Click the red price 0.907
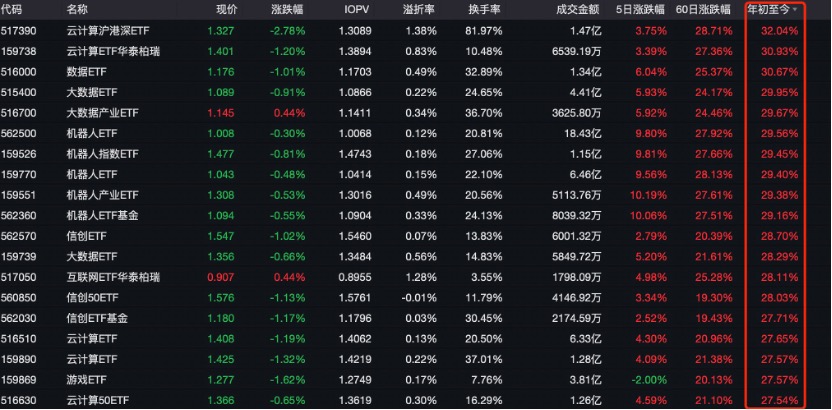This screenshot has height=410, width=832. pyautogui.click(x=221, y=277)
